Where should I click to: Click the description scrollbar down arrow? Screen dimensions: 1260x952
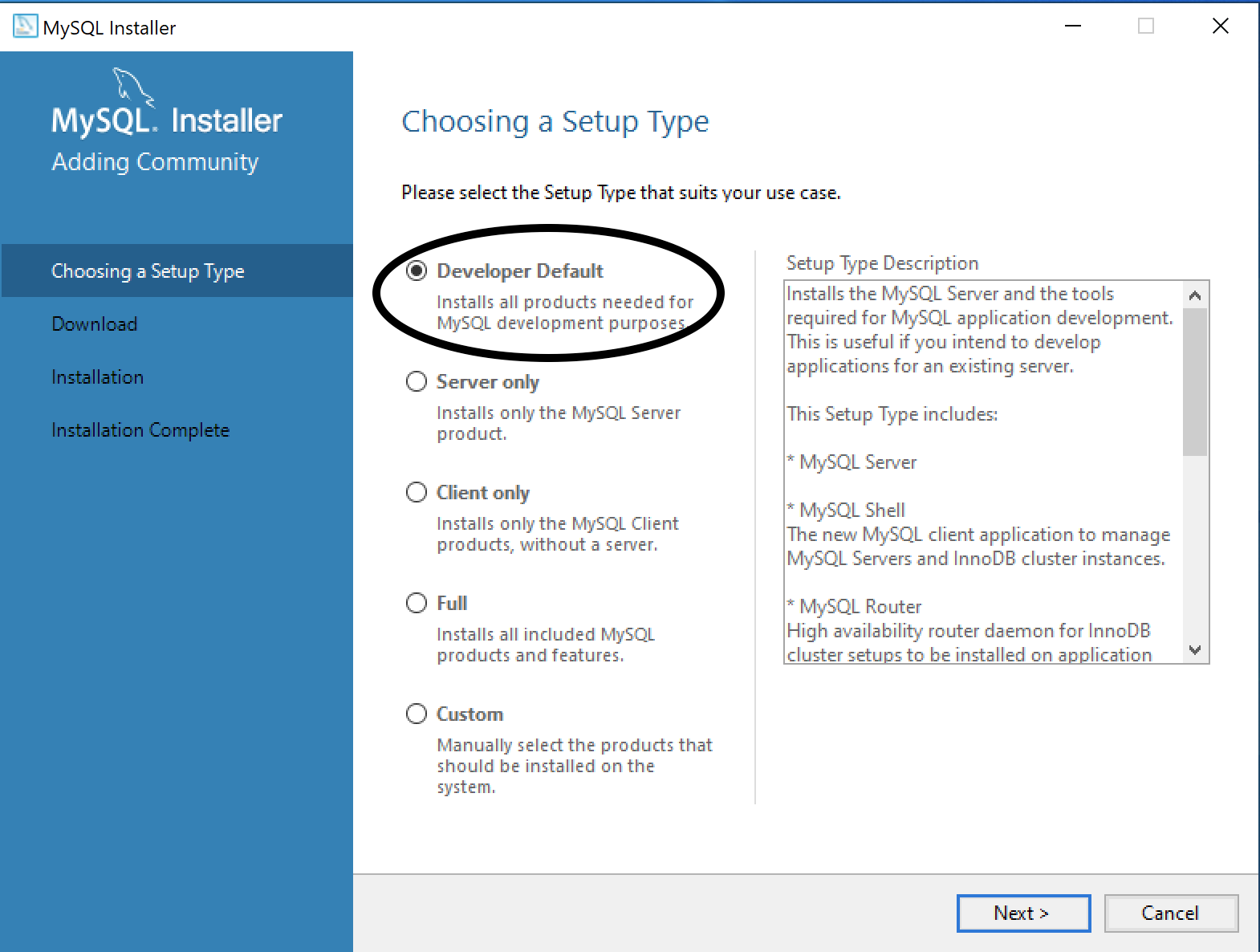tap(1195, 650)
